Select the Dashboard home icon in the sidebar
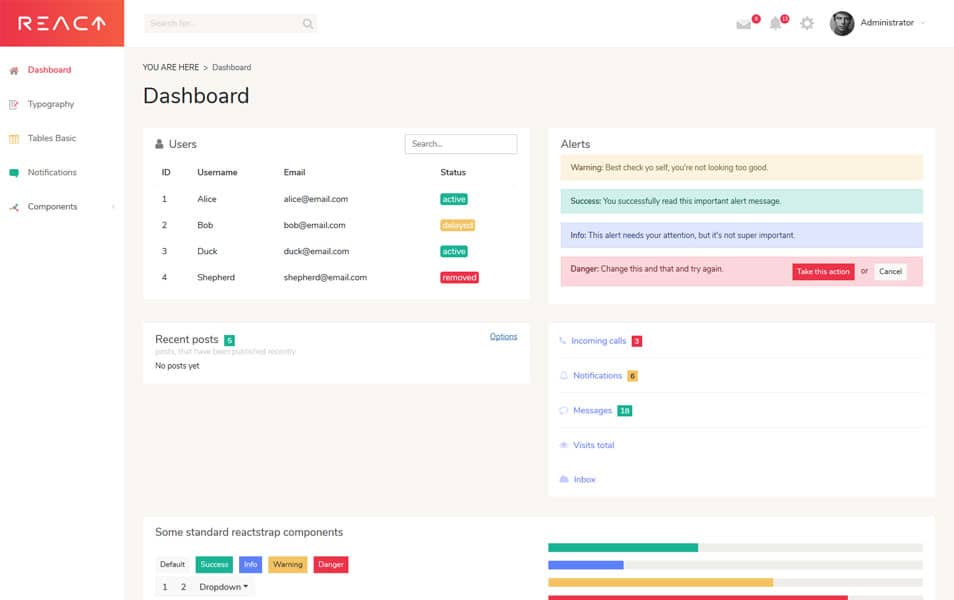The width and height of the screenshot is (954, 600). point(14,69)
